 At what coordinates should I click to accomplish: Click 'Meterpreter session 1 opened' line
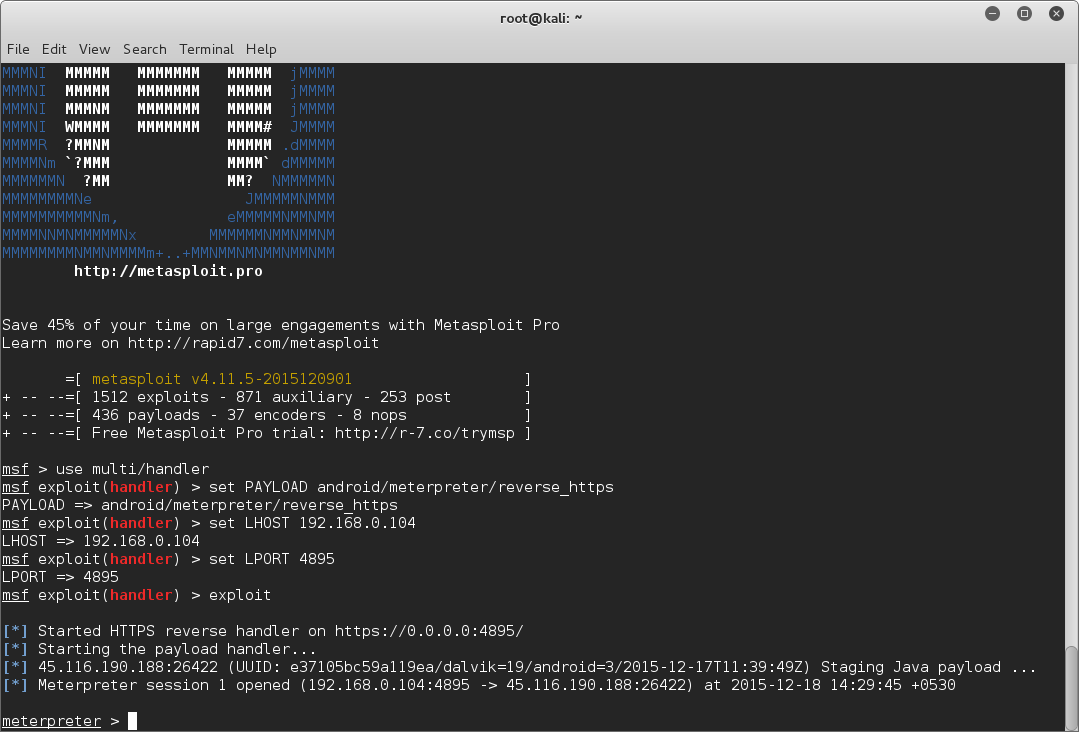(479, 685)
